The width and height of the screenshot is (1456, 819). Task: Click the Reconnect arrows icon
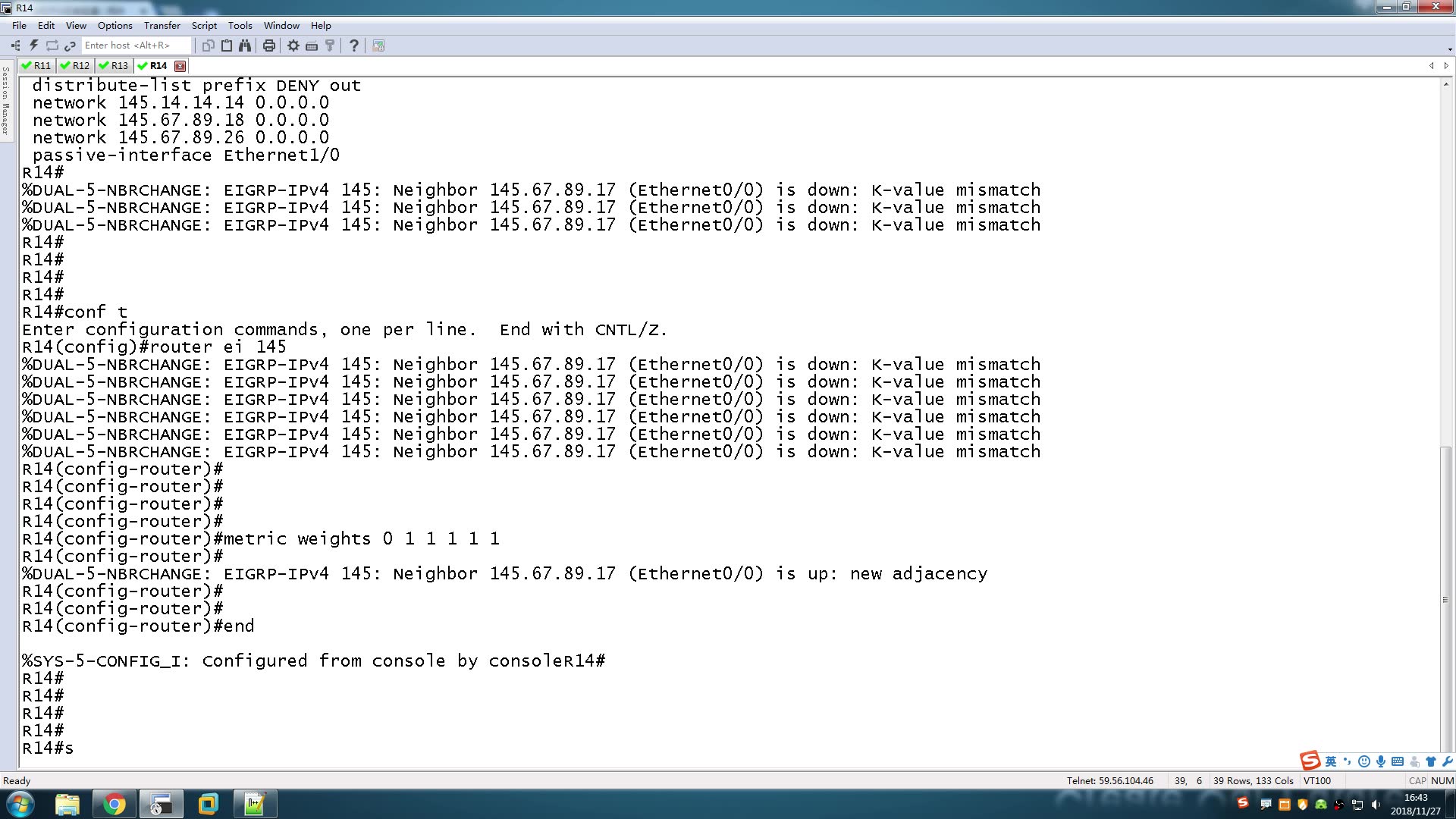point(52,45)
